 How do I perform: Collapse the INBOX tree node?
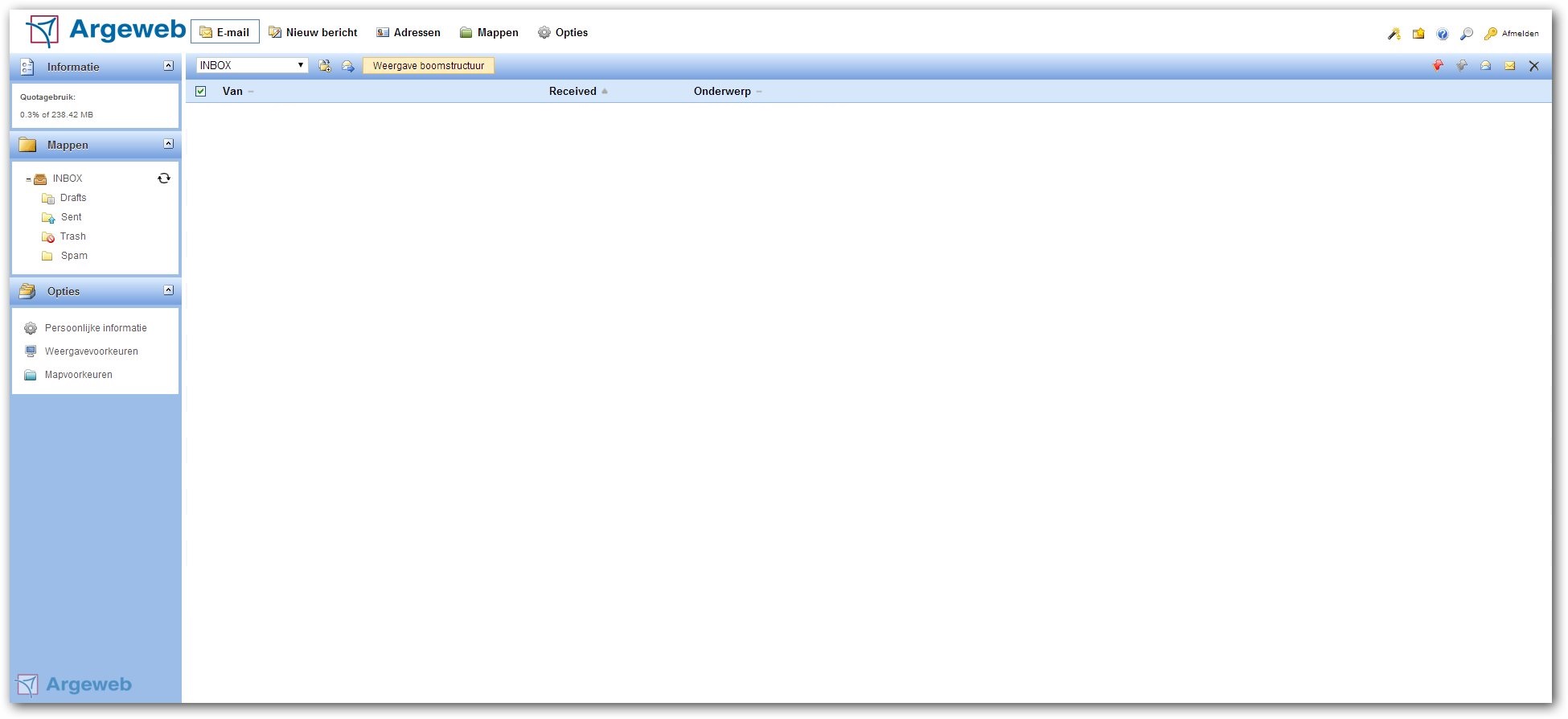coord(28,179)
